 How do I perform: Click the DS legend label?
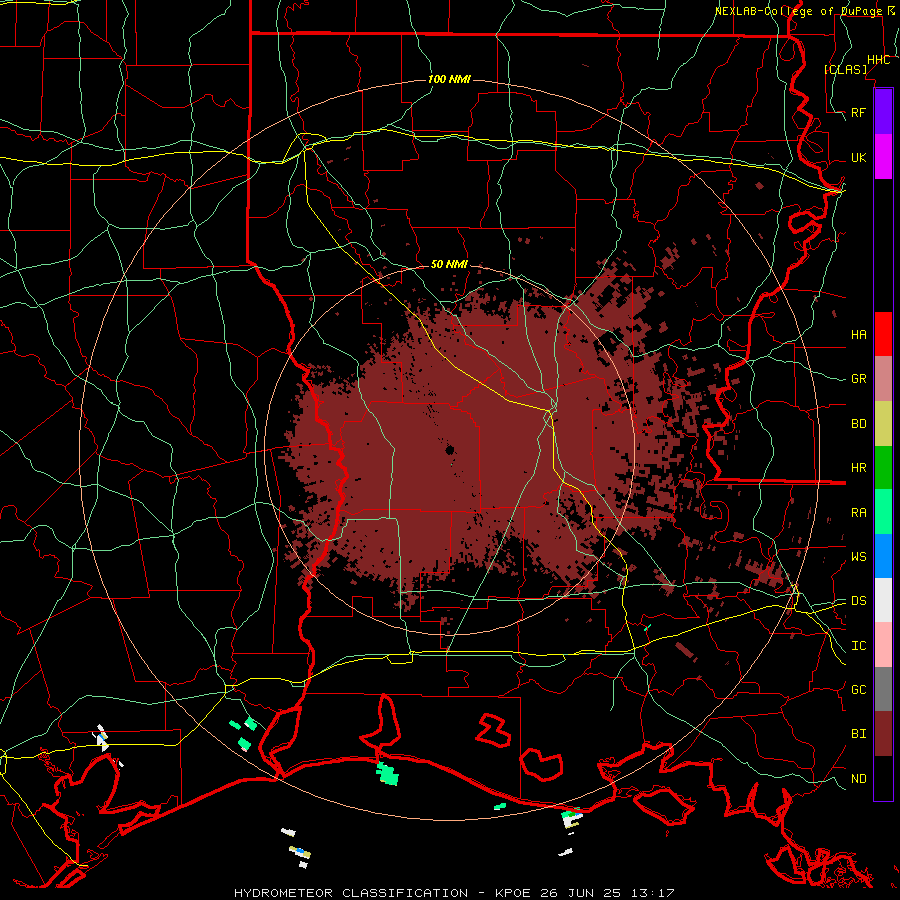click(858, 601)
